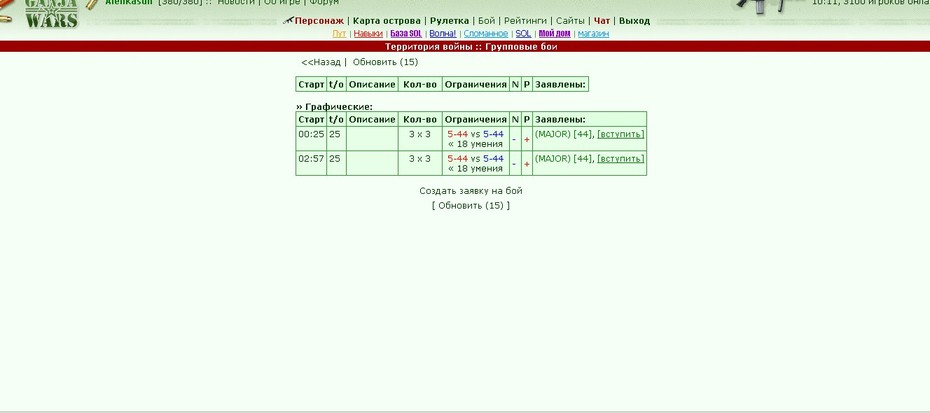Image resolution: width=930 pixels, height=413 pixels.
Task: Open the Навыки shortcut link
Action: 368,34
